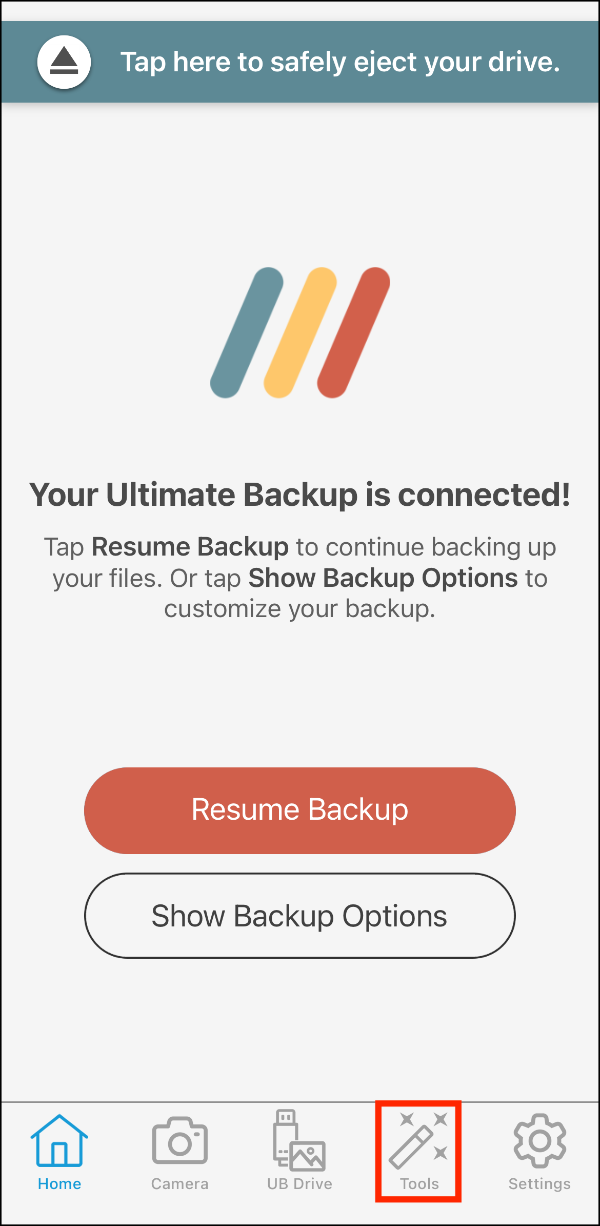Go to the UB Drive tab label
The height and width of the screenshot is (1226, 600).
299,1184
